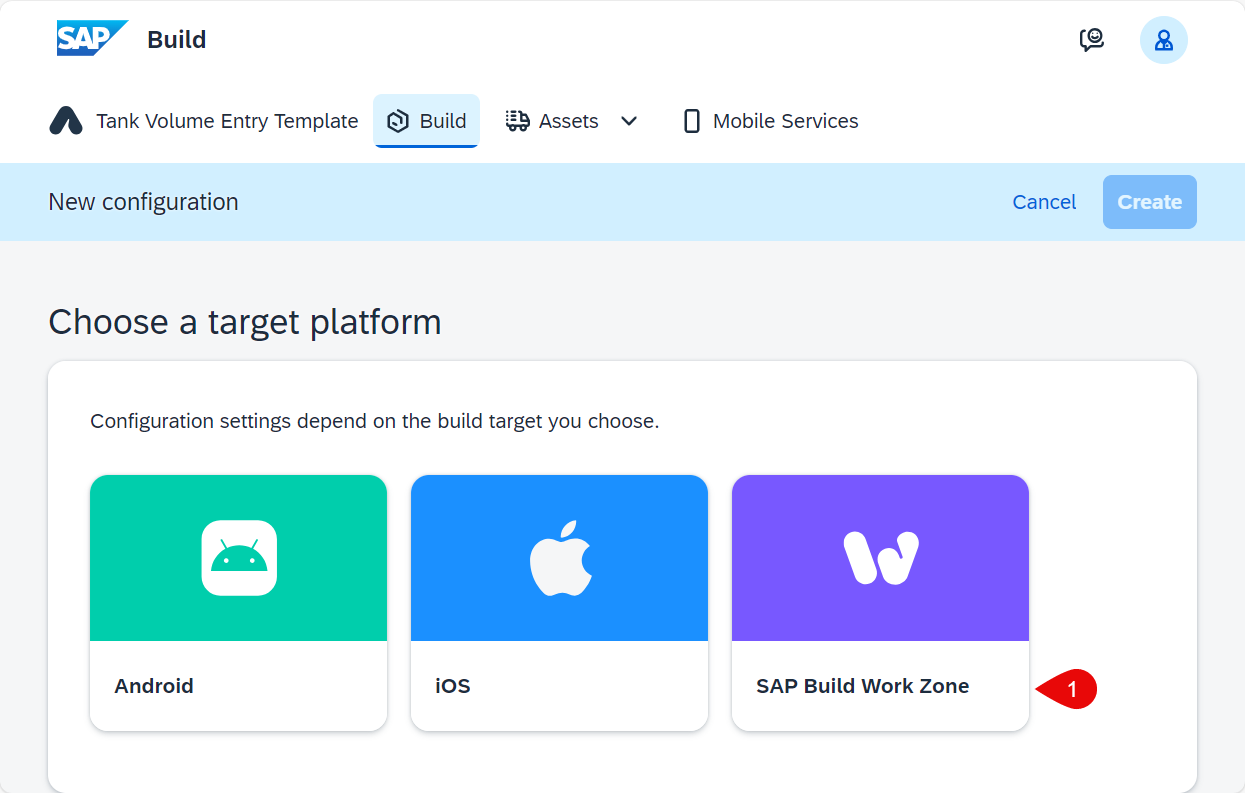1245x793 pixels.
Task: Select the Android card label
Action: [154, 686]
